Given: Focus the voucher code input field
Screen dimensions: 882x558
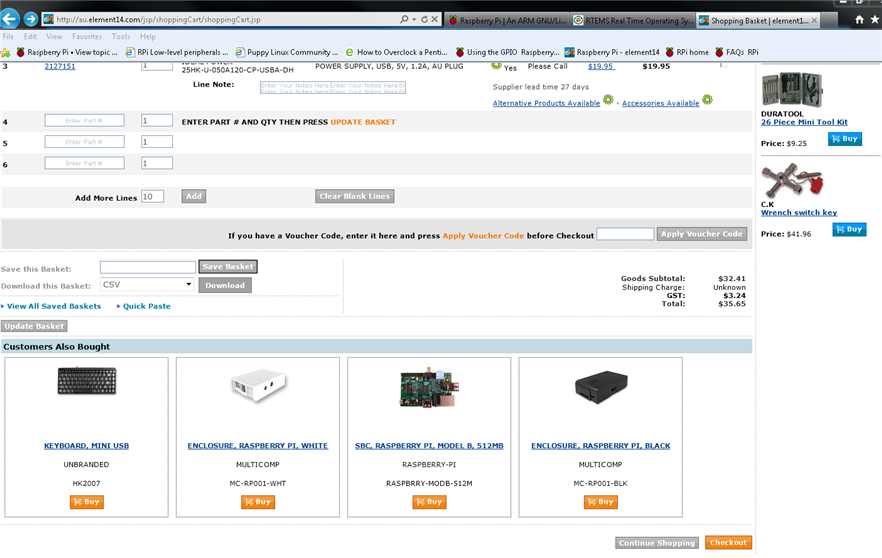Looking at the screenshot, I should (x=625, y=233).
